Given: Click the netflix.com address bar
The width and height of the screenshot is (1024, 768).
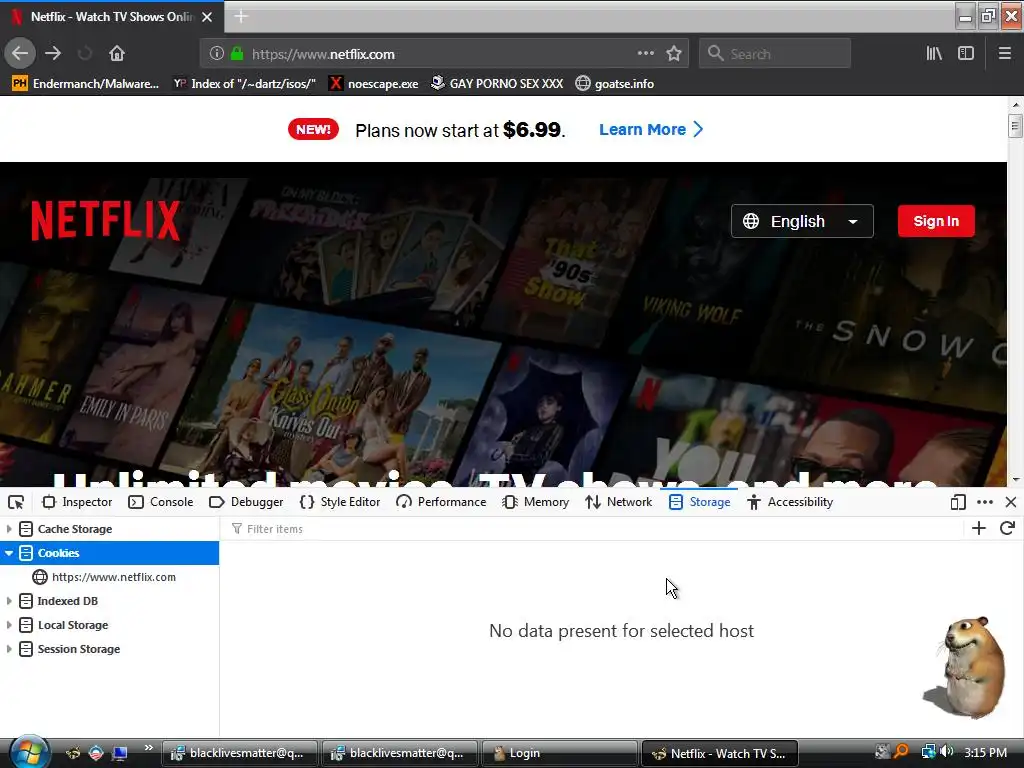Looking at the screenshot, I should [444, 54].
